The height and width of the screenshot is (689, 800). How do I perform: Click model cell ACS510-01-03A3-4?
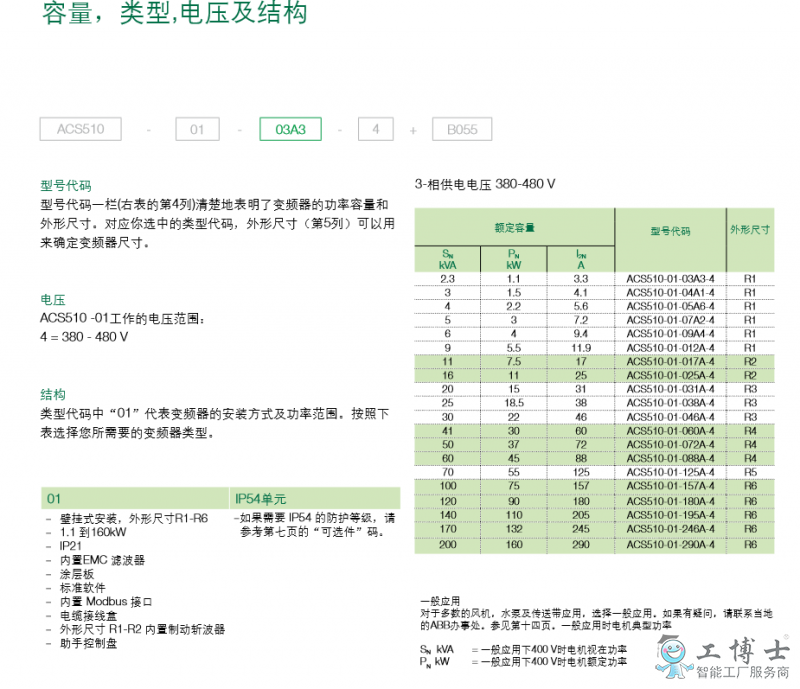(670, 279)
